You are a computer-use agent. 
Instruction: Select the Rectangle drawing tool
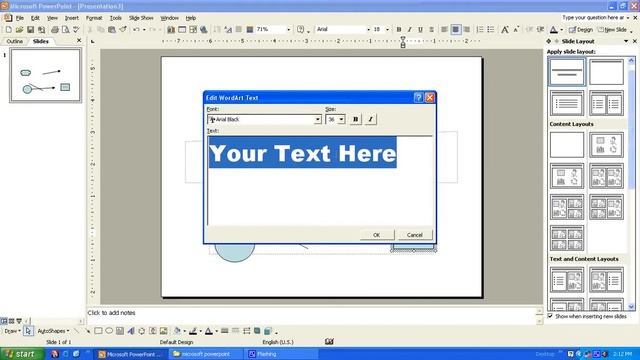pyautogui.click(x=98, y=331)
